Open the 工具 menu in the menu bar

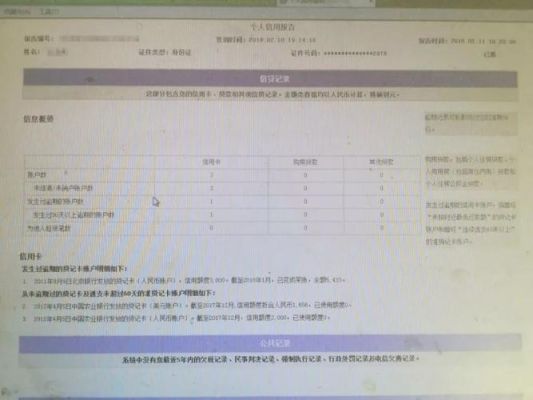pyautogui.click(x=49, y=12)
